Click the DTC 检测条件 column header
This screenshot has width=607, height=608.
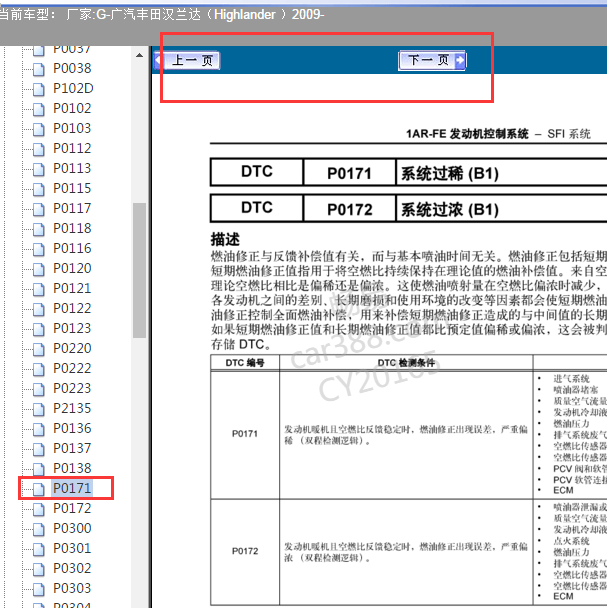tap(406, 363)
